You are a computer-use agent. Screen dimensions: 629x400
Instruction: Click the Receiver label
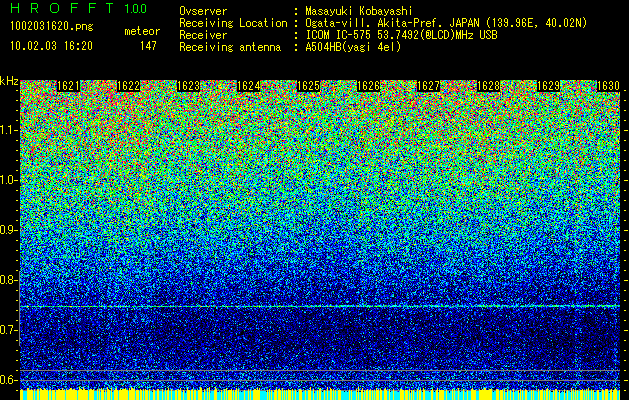point(203,35)
